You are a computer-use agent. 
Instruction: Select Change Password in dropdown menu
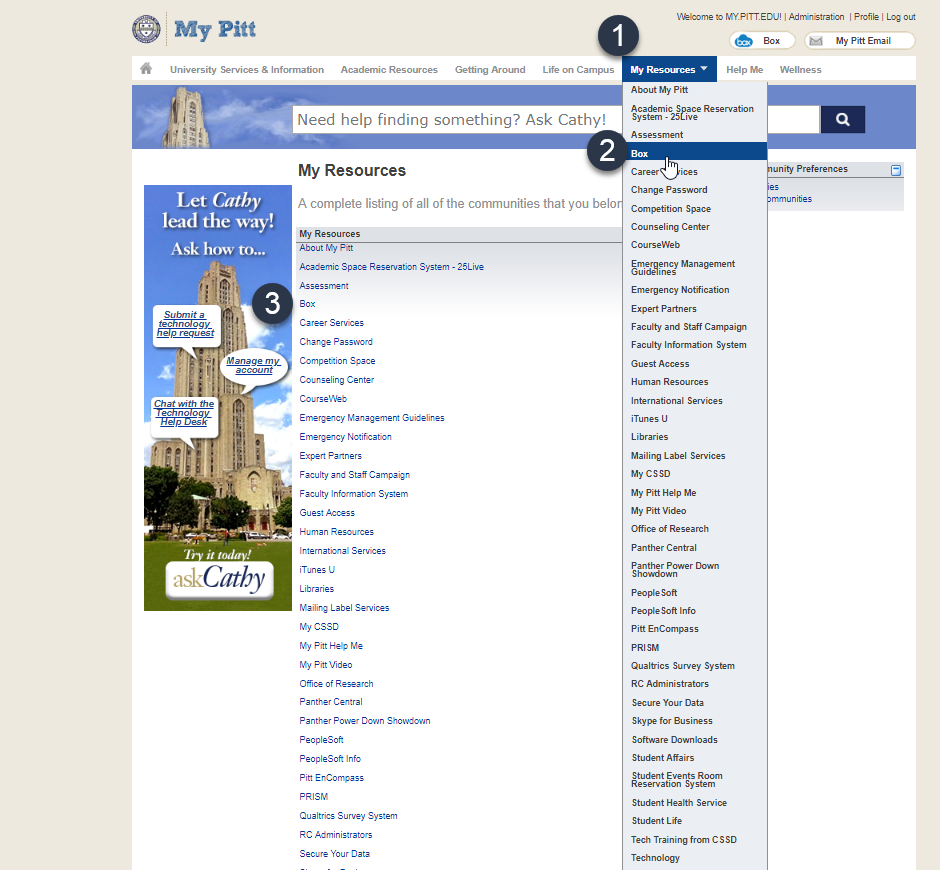pos(668,189)
